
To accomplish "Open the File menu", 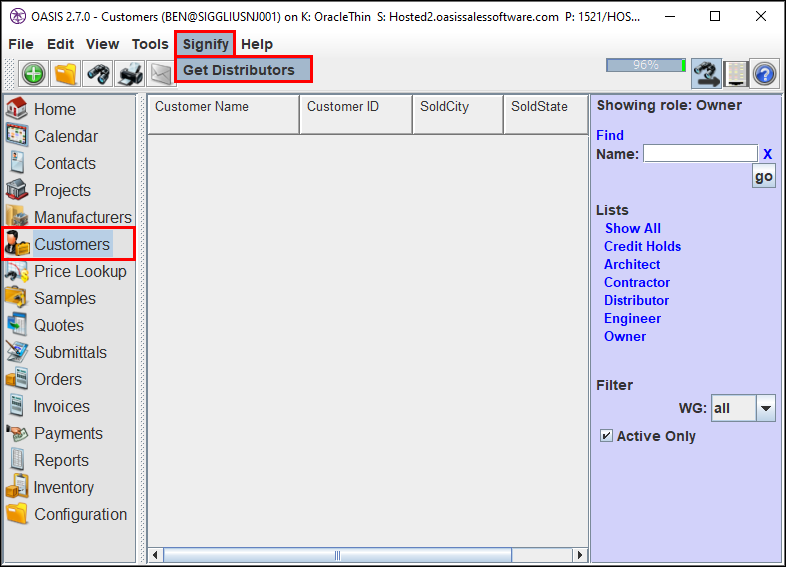I will 21,44.
